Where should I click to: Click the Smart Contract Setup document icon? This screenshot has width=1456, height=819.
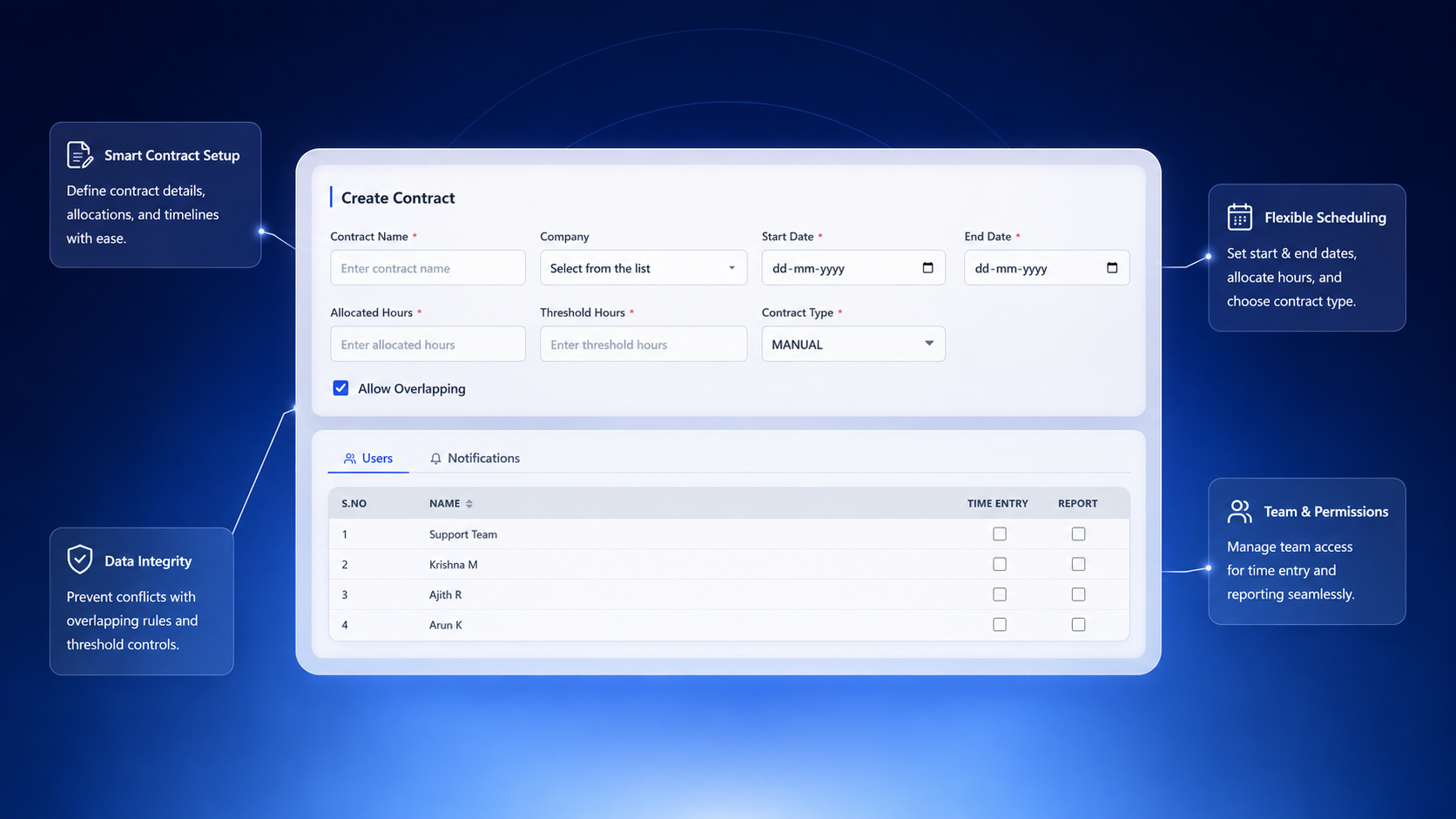(x=79, y=155)
